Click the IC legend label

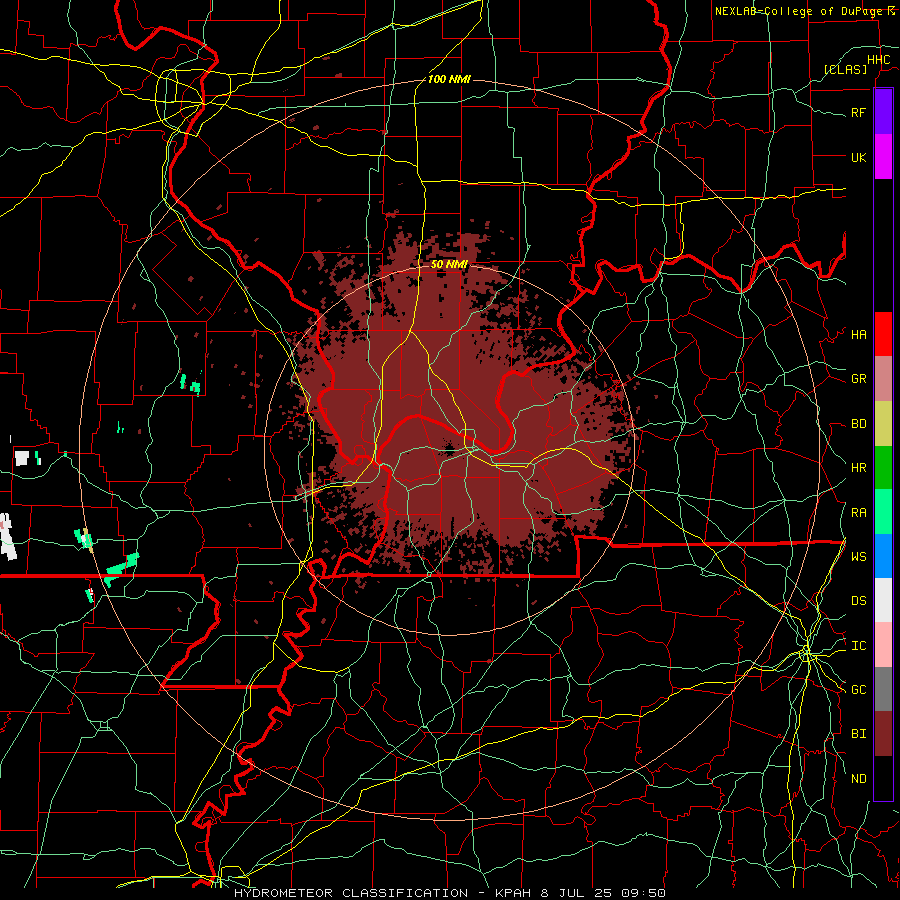(x=858, y=646)
